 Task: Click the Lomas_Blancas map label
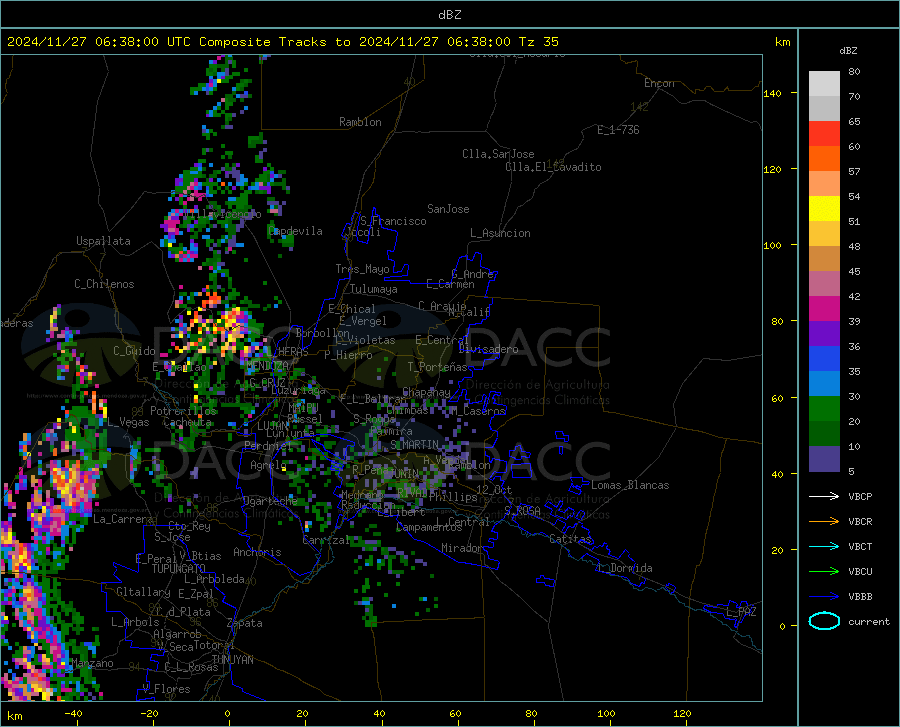[x=630, y=485]
